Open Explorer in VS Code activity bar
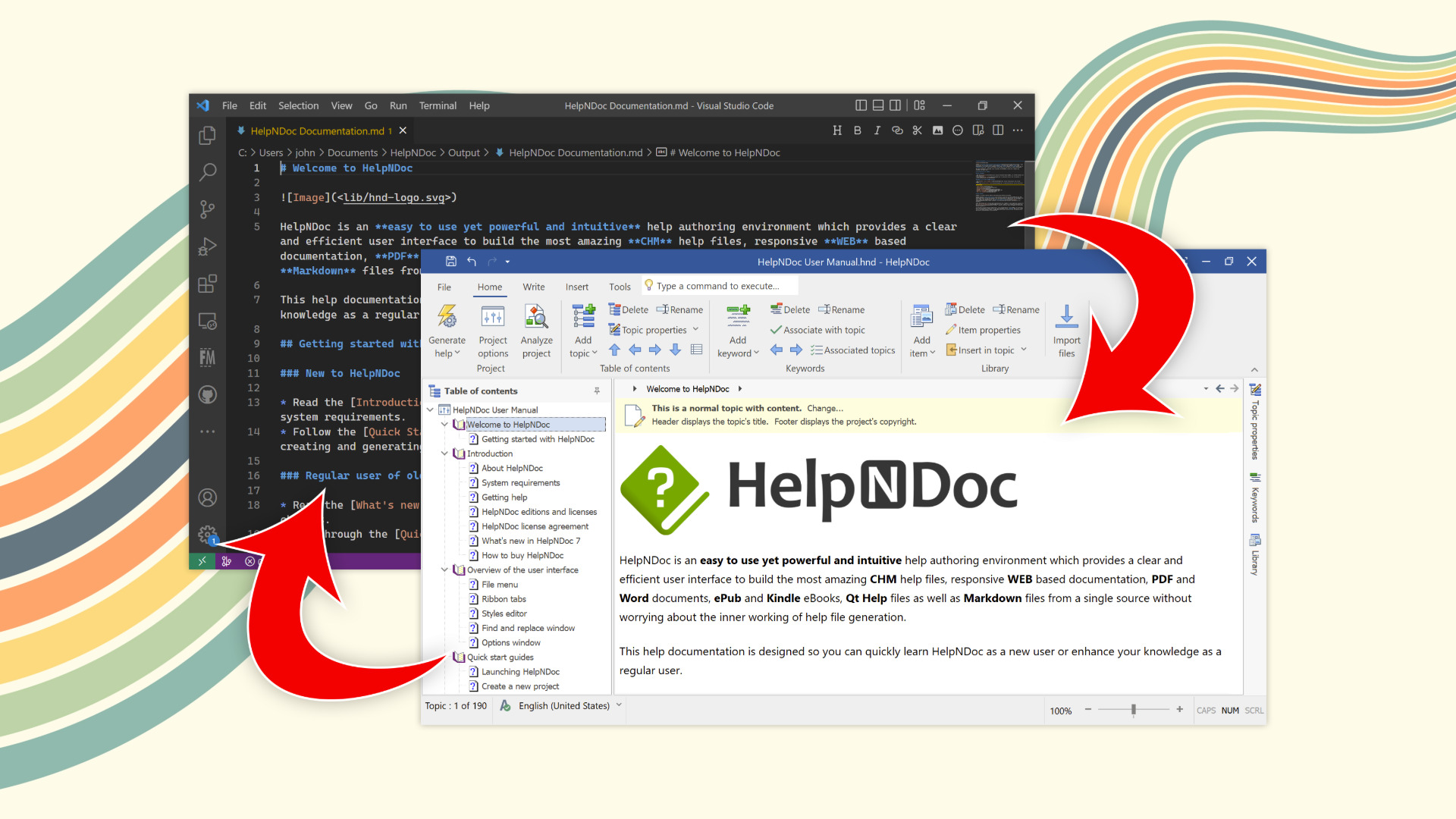 (x=207, y=135)
